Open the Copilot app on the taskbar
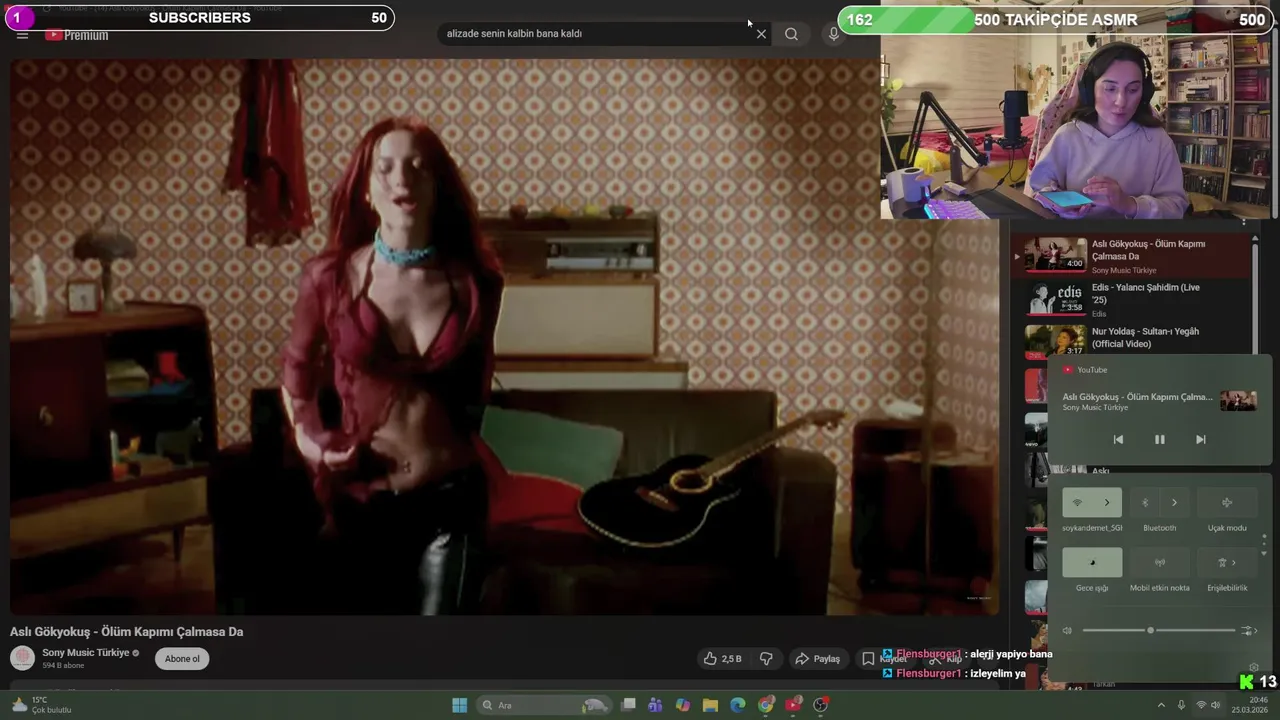This screenshot has width=1280, height=720. (683, 705)
